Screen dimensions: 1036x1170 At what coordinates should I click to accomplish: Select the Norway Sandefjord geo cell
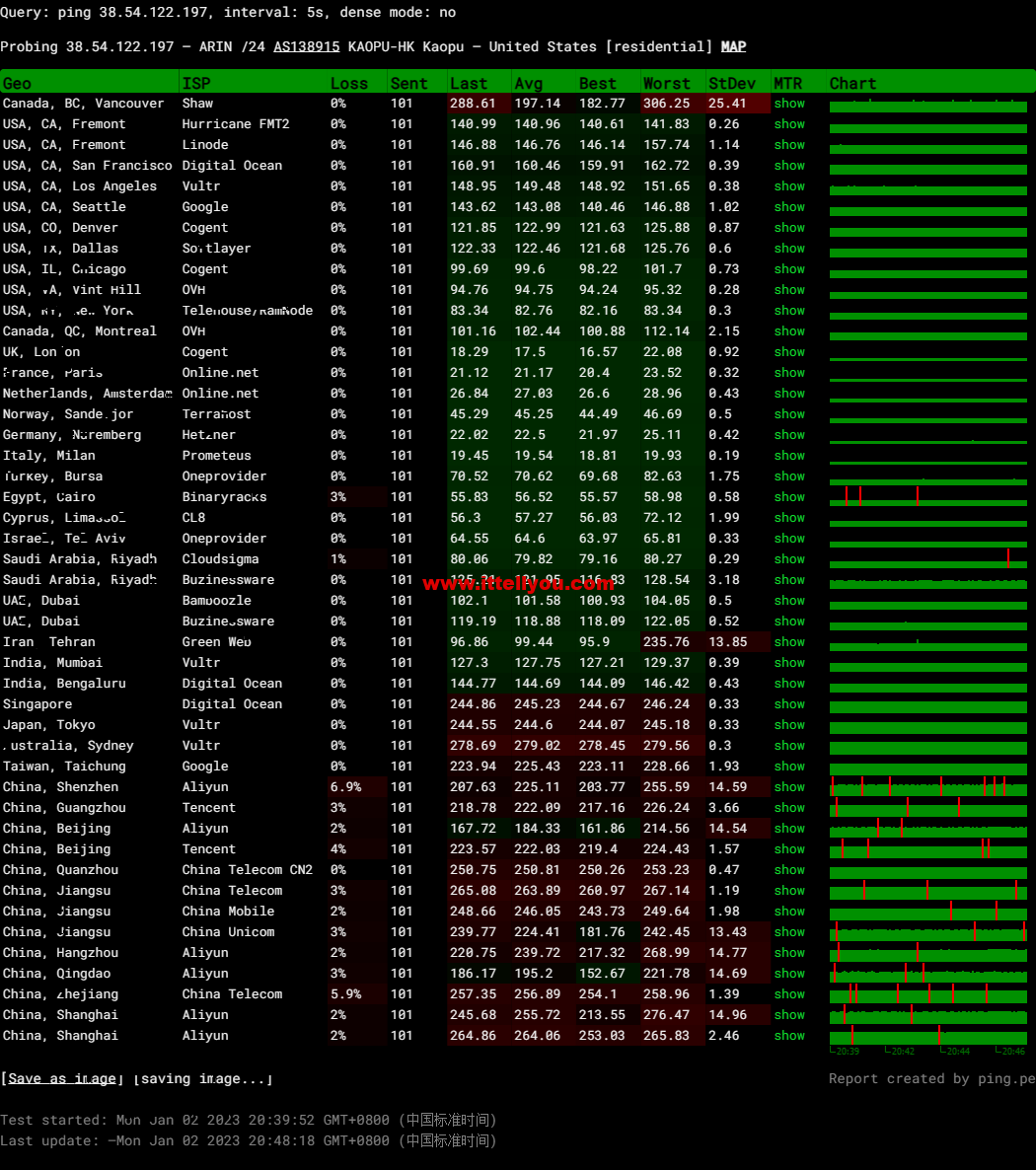click(x=68, y=414)
